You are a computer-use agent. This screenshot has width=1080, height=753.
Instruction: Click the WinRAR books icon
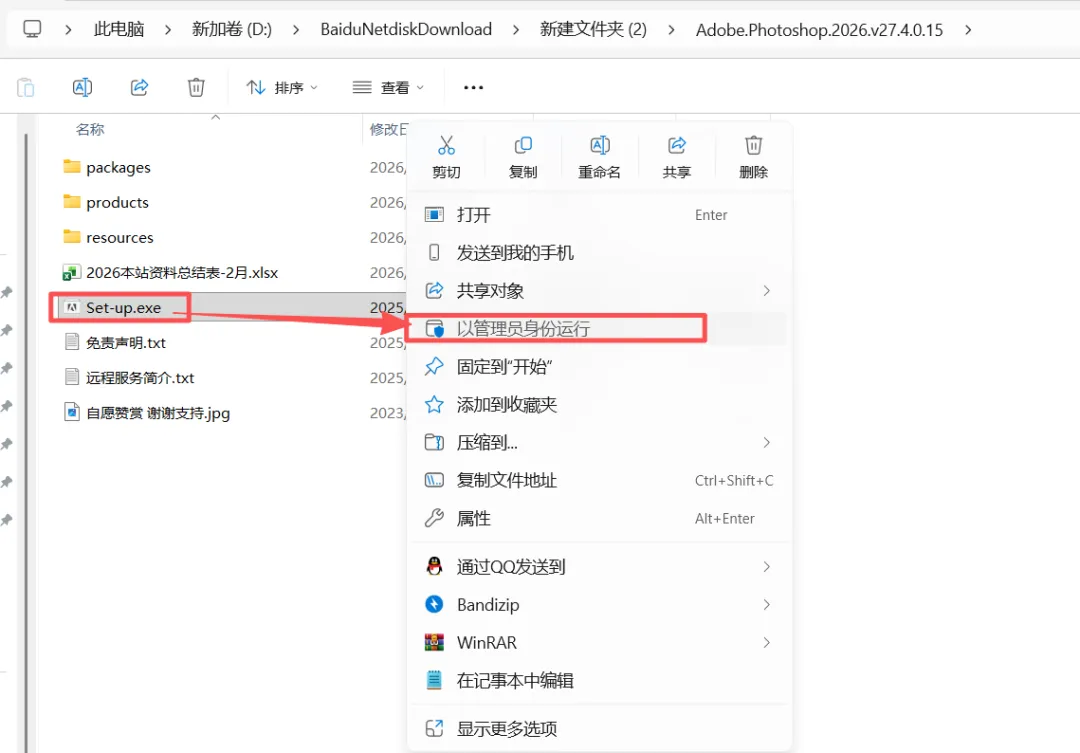[x=434, y=642]
